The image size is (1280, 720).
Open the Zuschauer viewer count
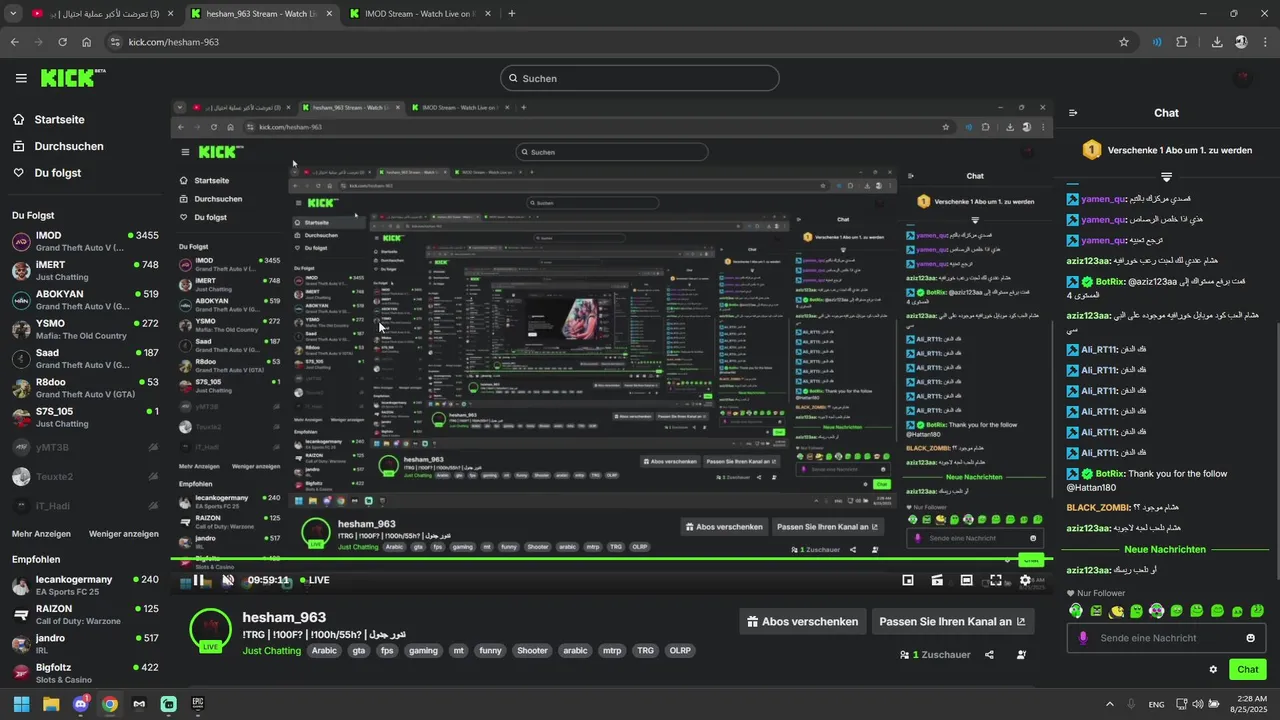(x=936, y=655)
